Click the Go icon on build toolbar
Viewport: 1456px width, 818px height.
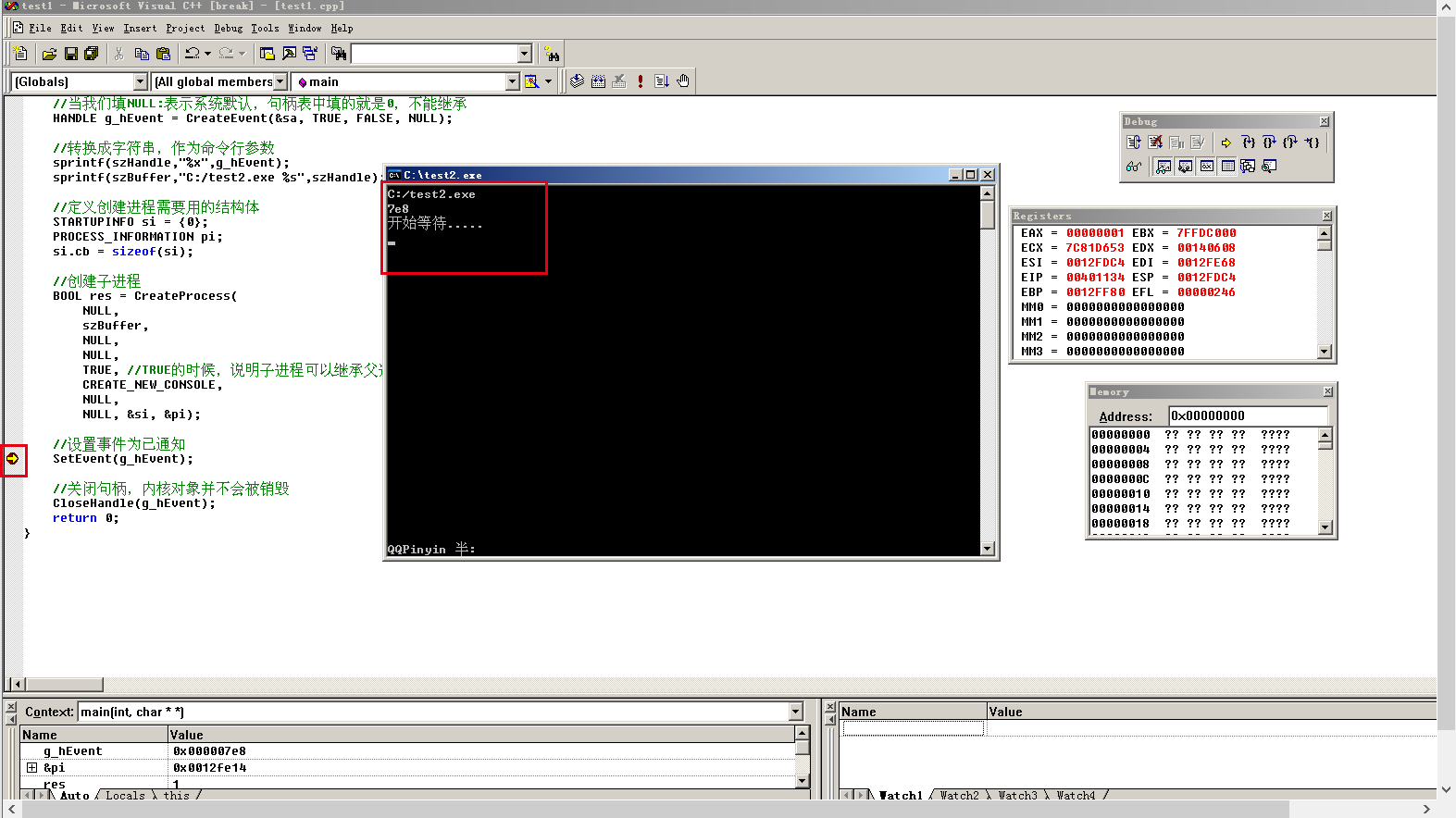tap(661, 81)
